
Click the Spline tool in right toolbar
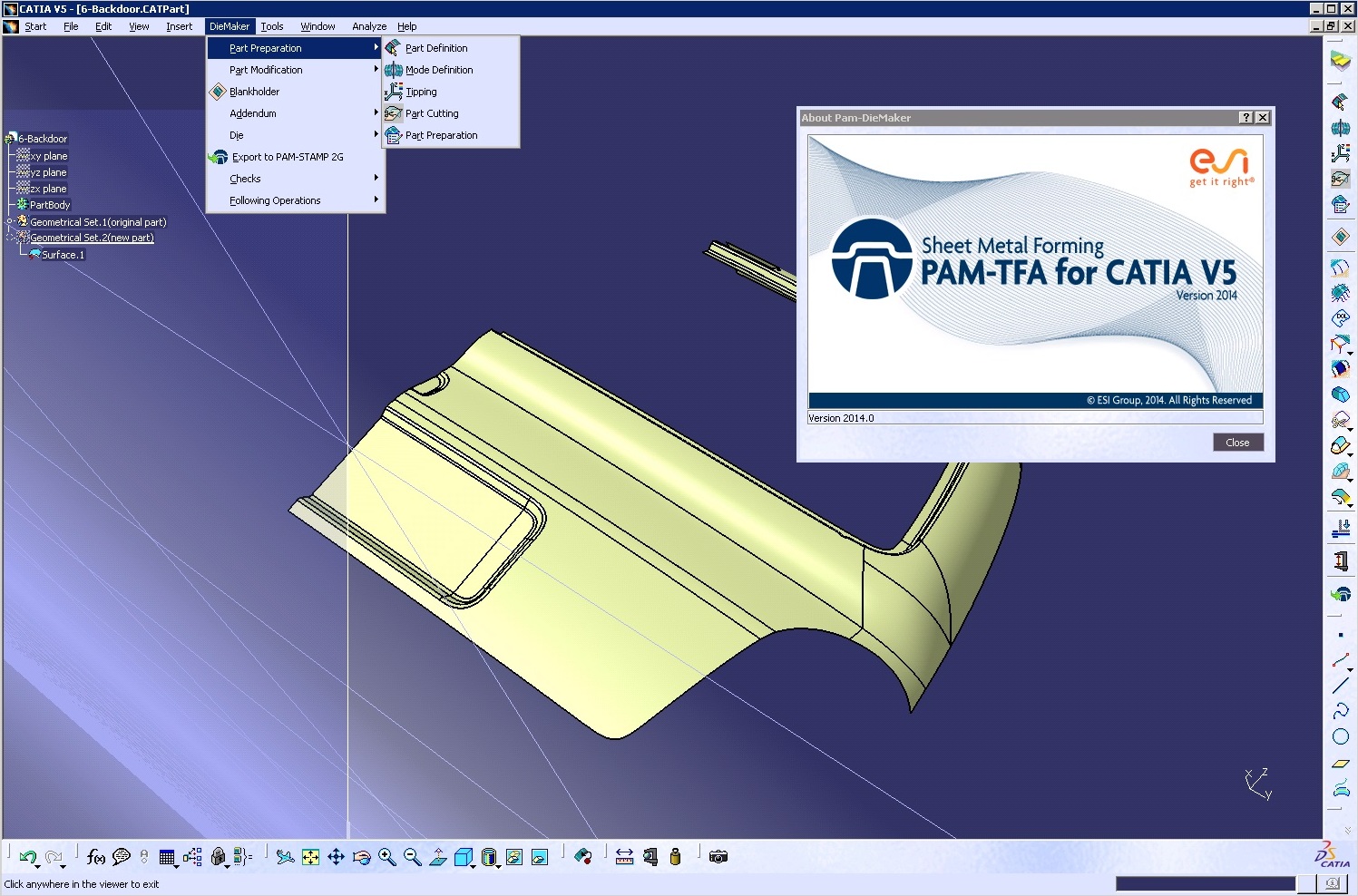(1340, 711)
